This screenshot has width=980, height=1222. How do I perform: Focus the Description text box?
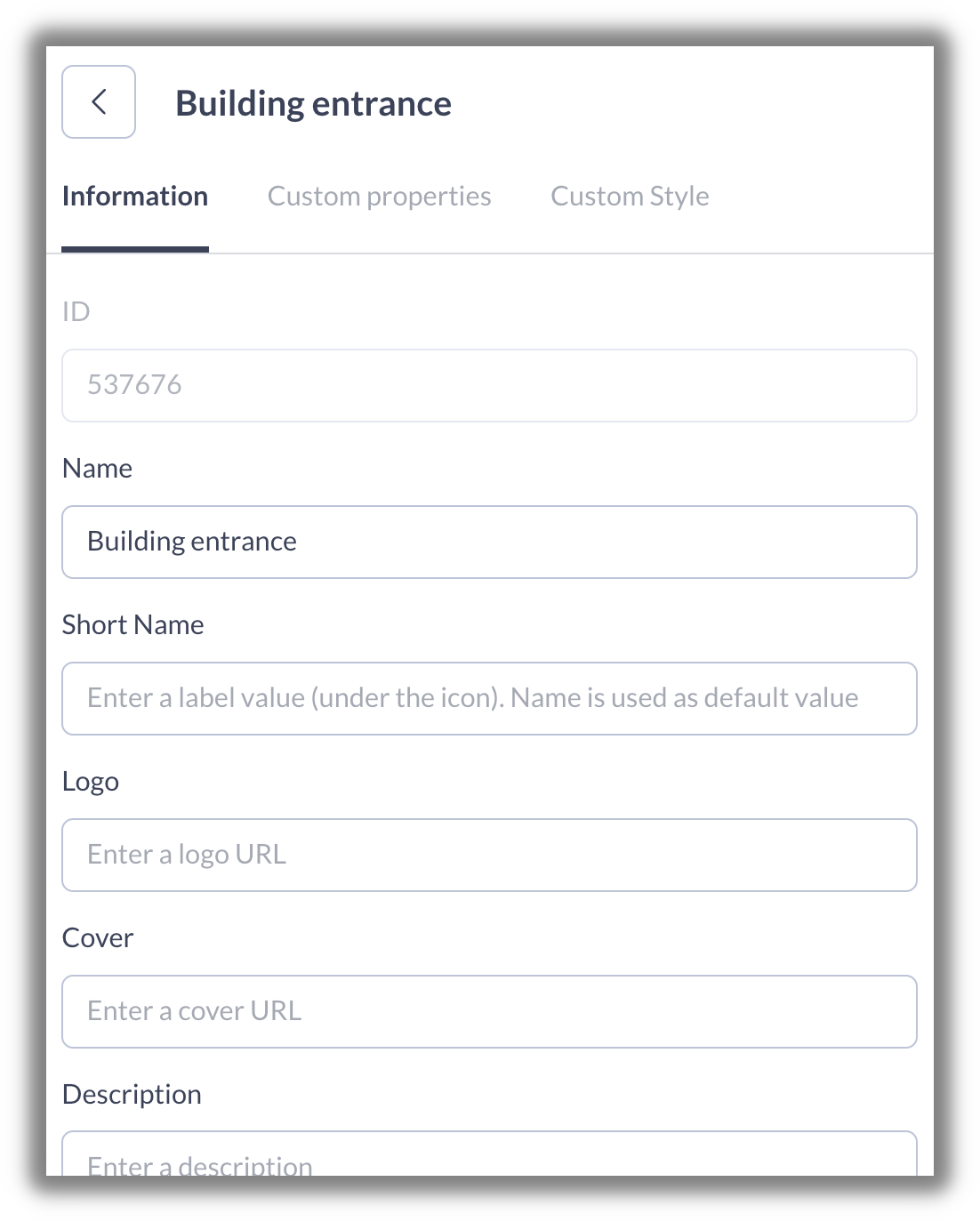(489, 1156)
